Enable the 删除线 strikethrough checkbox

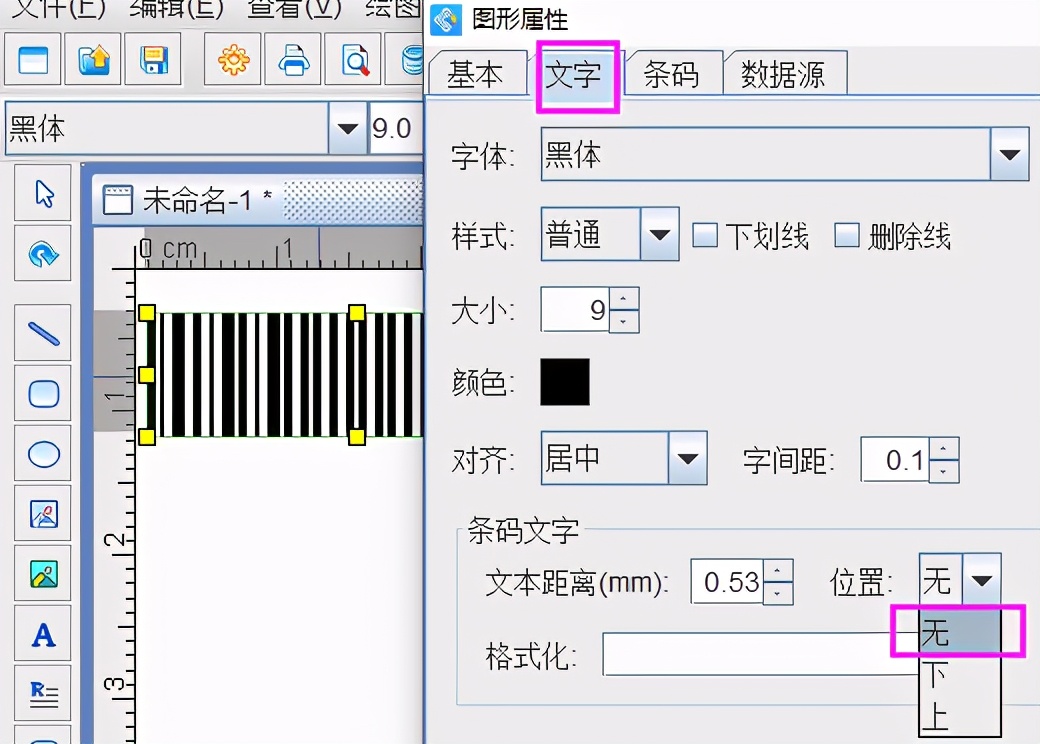pos(847,235)
